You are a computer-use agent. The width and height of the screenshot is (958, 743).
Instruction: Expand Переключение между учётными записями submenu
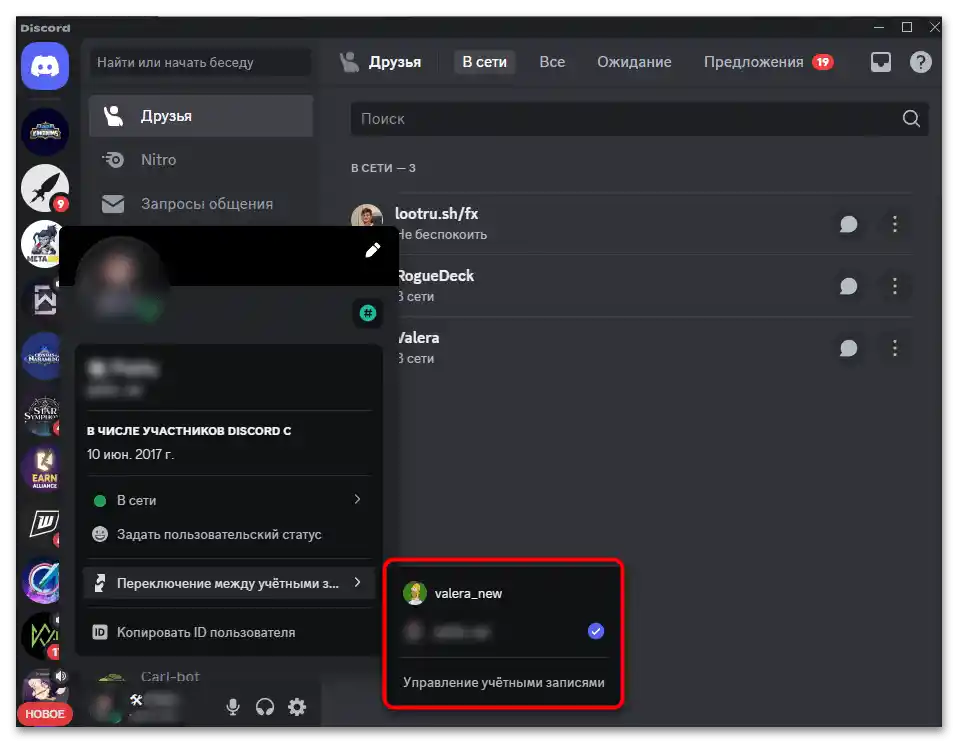[x=229, y=584]
